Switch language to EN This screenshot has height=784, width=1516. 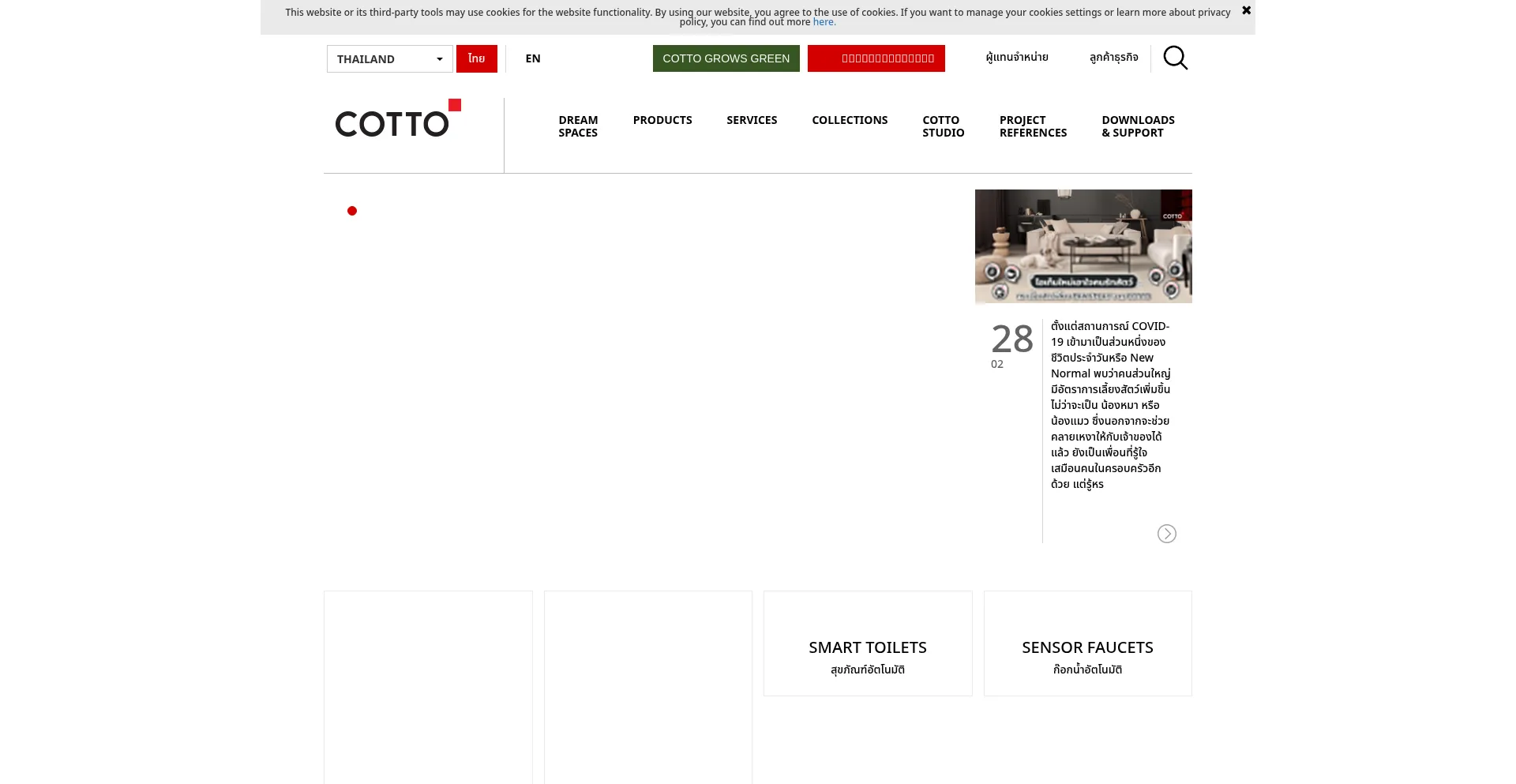tap(533, 58)
